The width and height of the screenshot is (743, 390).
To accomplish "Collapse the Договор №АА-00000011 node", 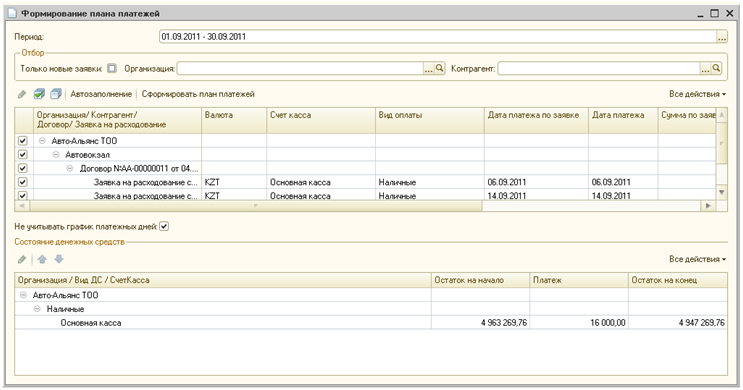I will pyautogui.click(x=70, y=168).
